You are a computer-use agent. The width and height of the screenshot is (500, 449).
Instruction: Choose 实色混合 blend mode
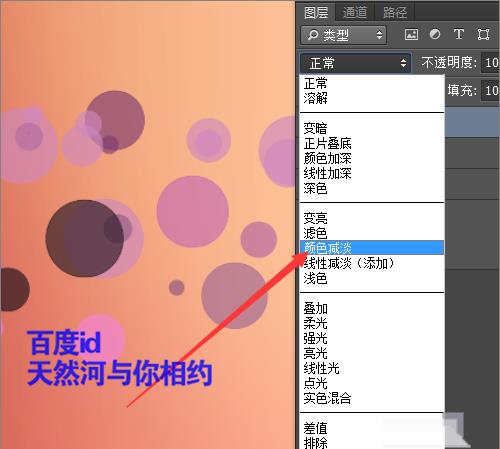(372, 398)
